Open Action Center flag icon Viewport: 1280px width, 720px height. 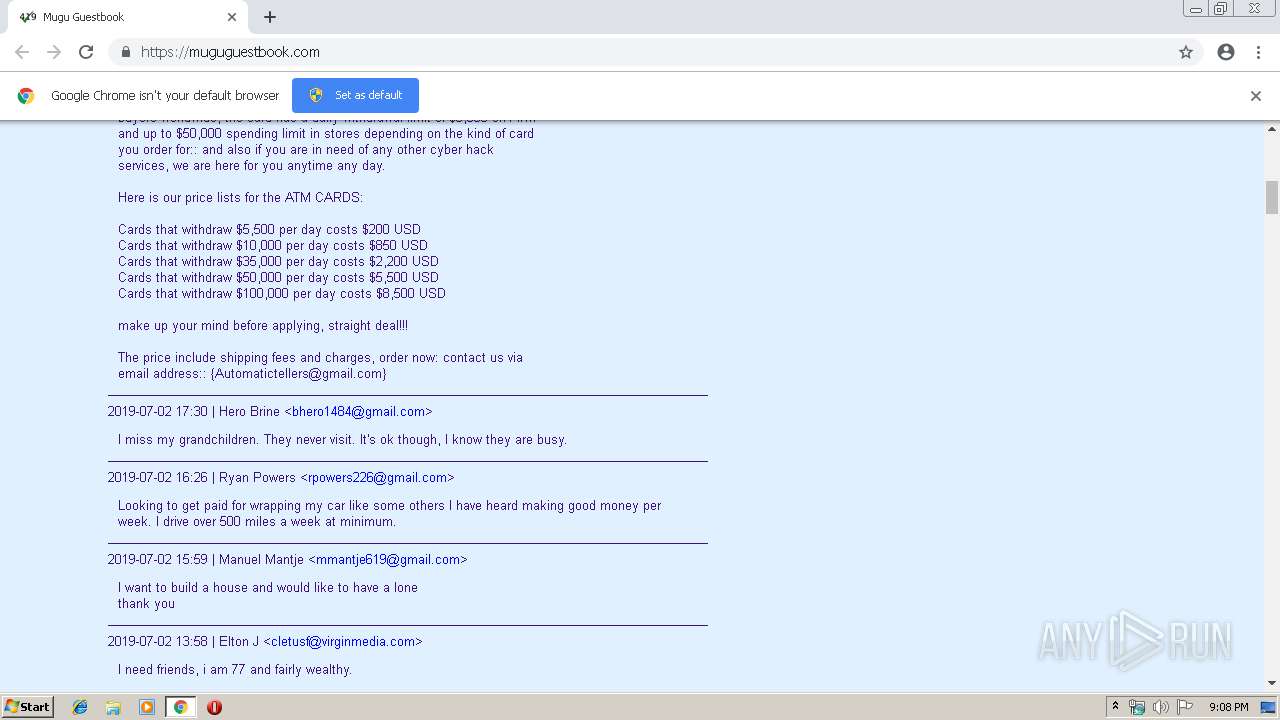pos(1185,707)
